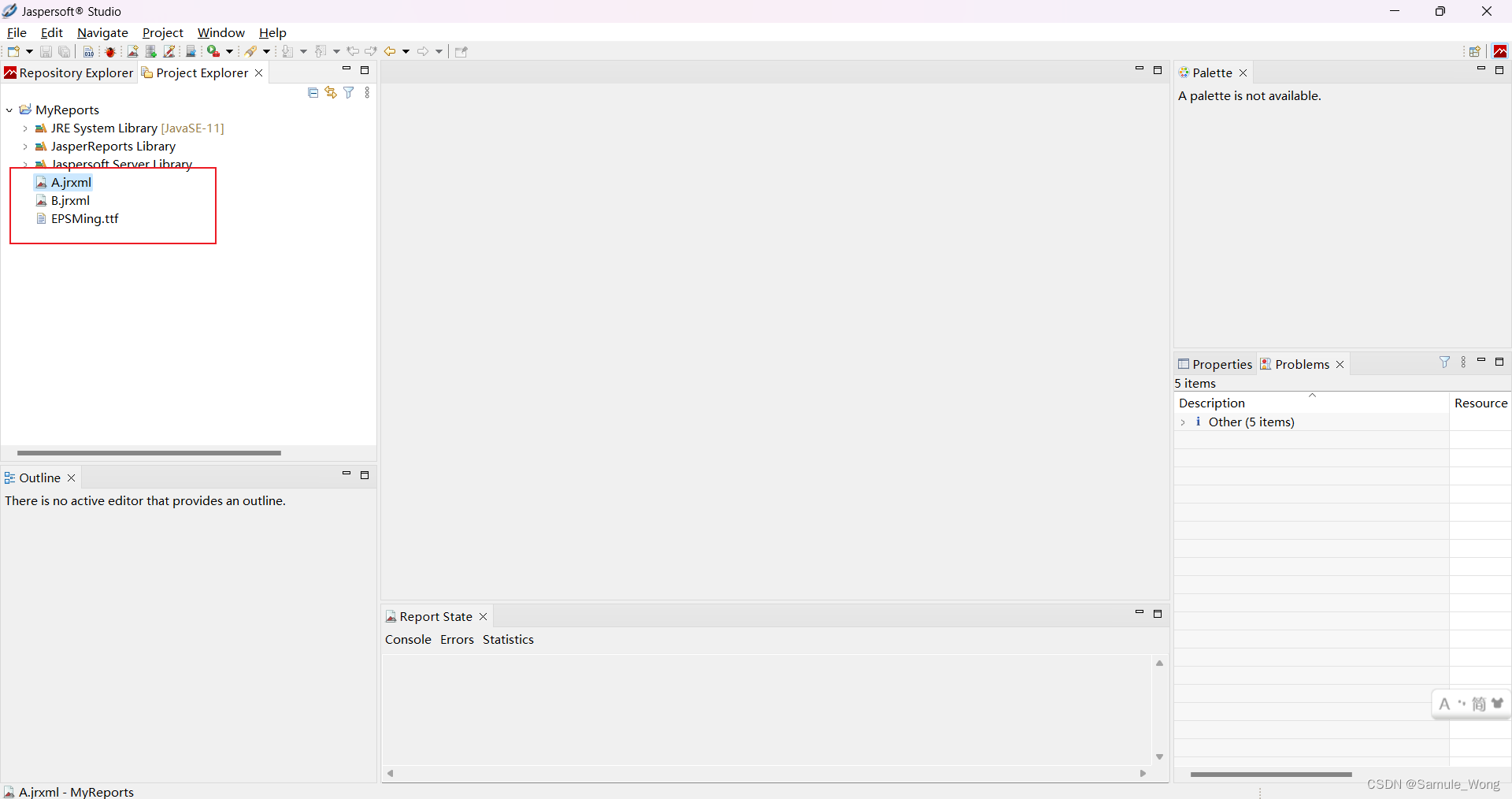Image resolution: width=1512 pixels, height=799 pixels.
Task: Click the Last Edit Location icon
Action: click(x=353, y=52)
